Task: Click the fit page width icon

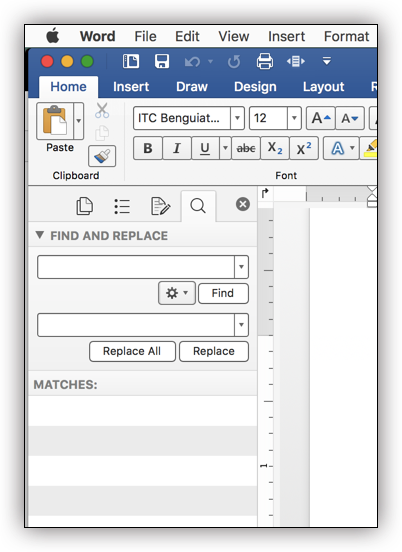Action: point(296,62)
